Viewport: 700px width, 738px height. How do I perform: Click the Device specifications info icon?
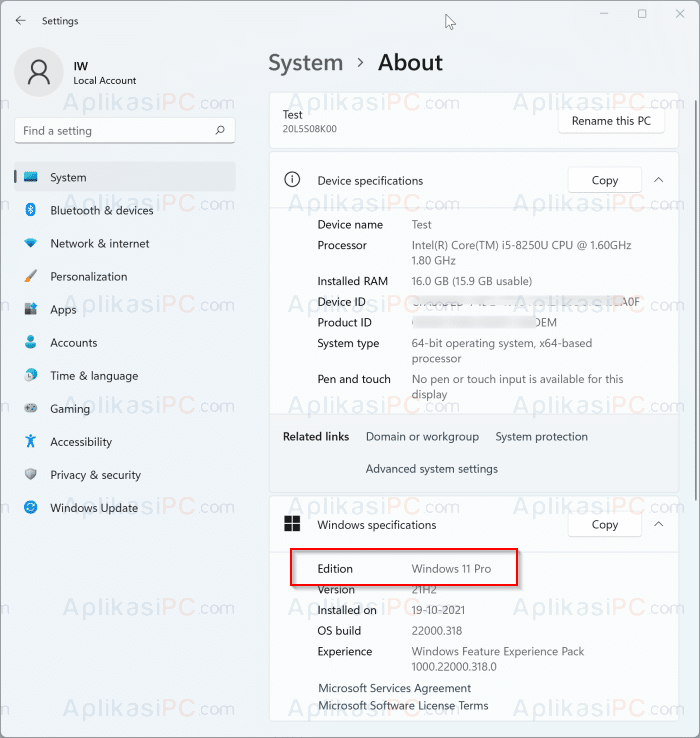[x=292, y=180]
